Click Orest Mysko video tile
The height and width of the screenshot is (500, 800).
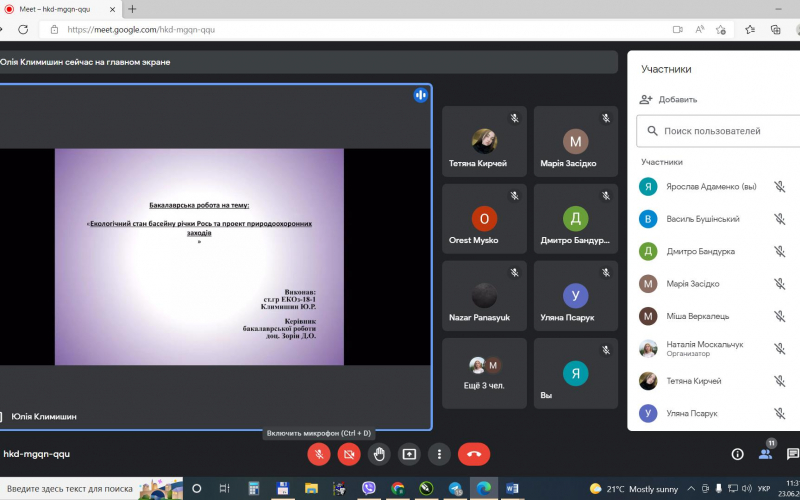pyautogui.click(x=484, y=219)
